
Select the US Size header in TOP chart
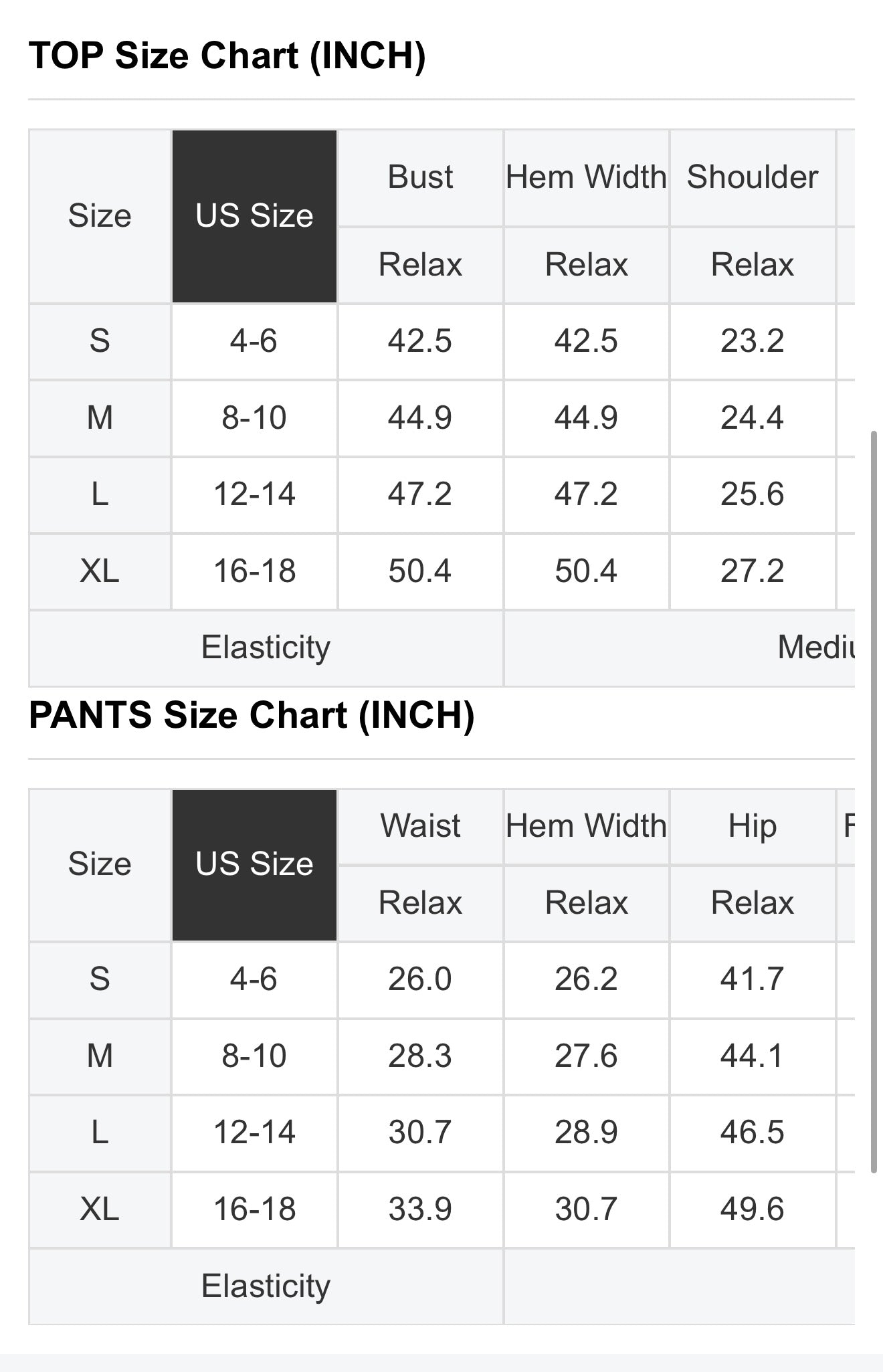[x=254, y=216]
